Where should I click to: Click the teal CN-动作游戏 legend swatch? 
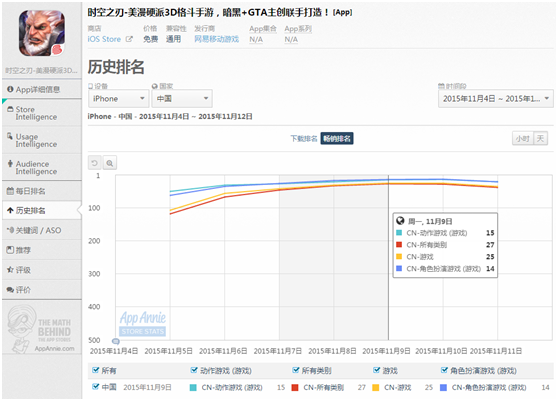tap(193, 387)
